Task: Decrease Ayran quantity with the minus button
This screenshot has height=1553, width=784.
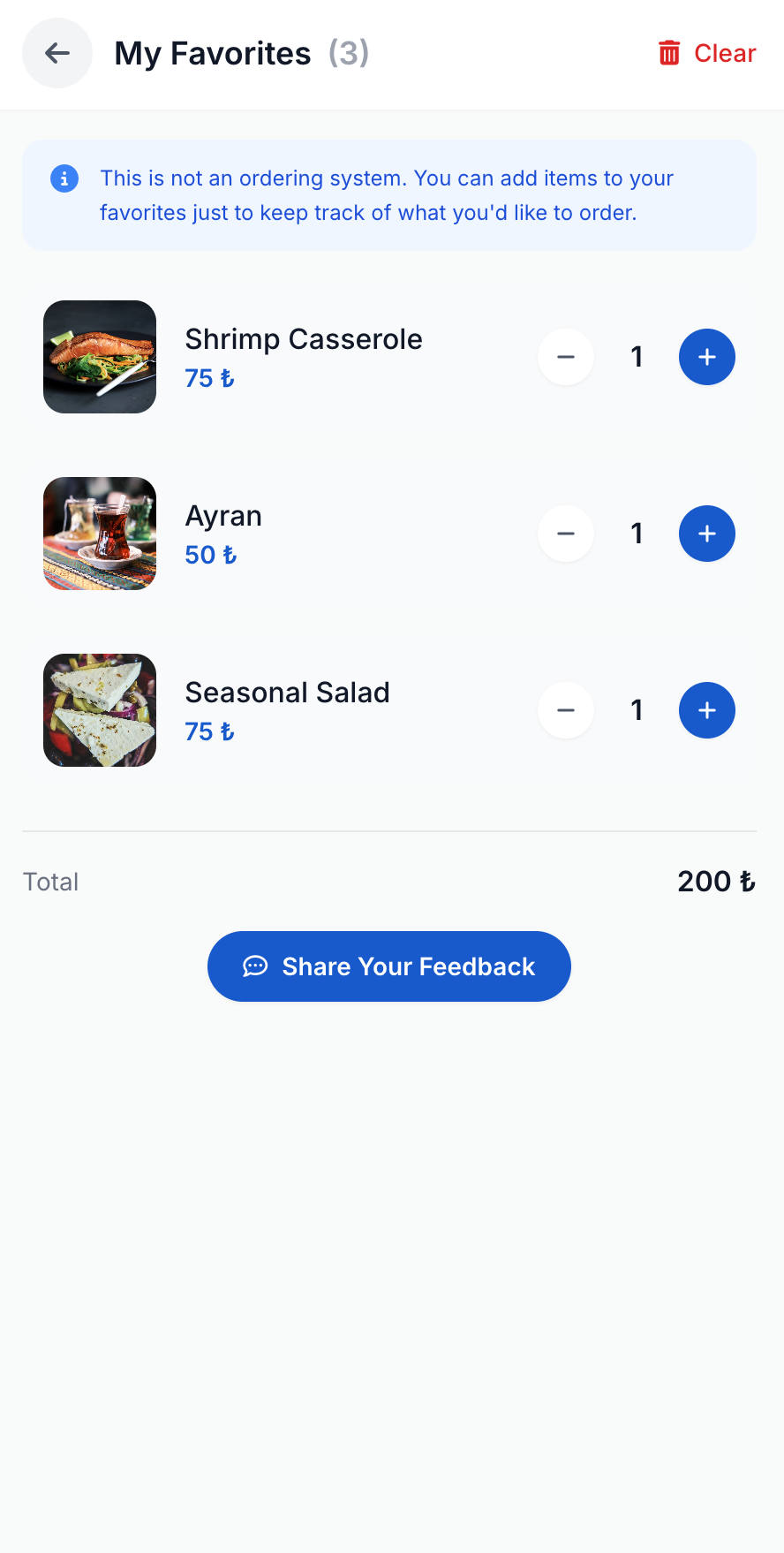Action: [x=566, y=534]
